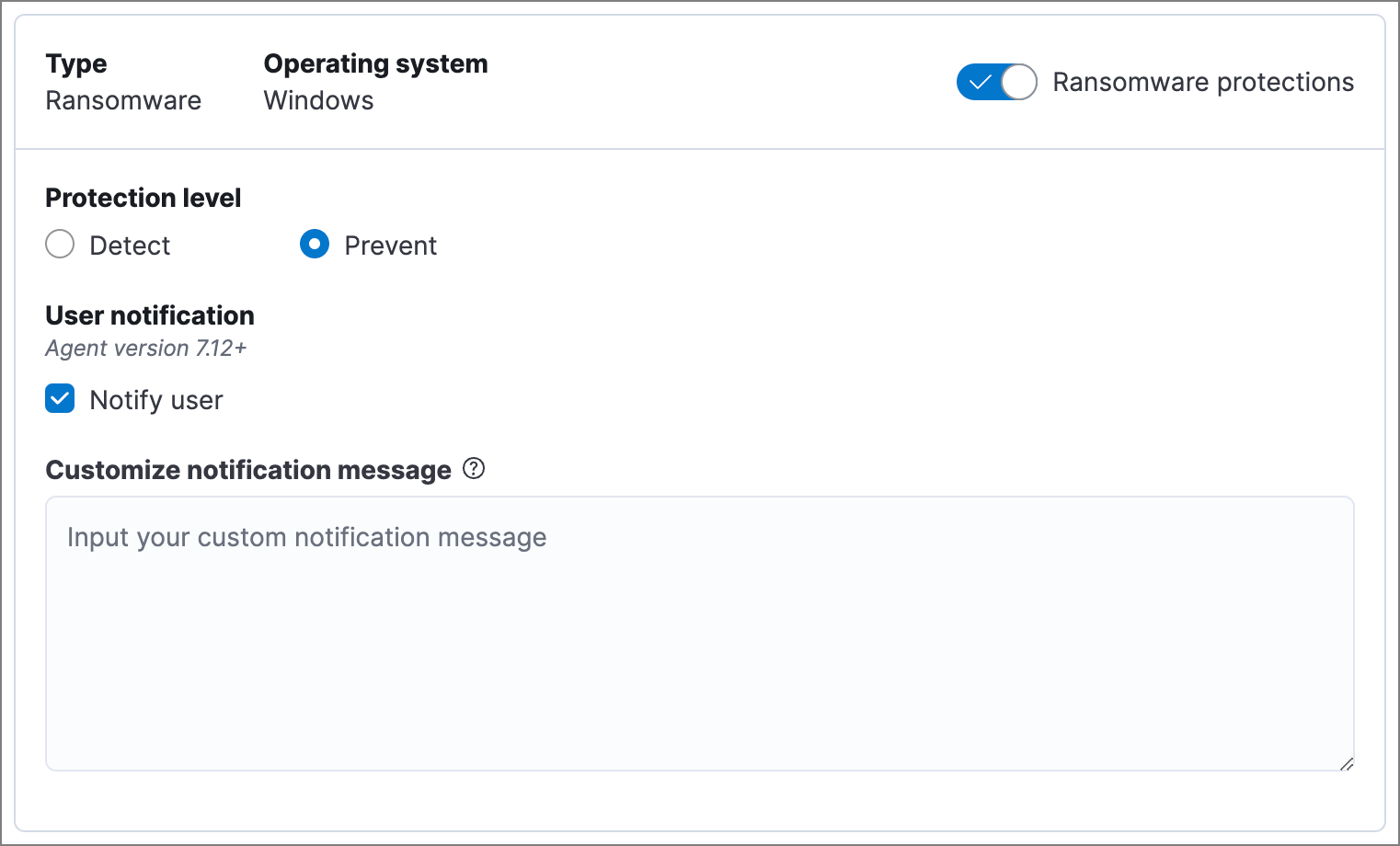Click the Ransomware type value
Image resolution: width=1400 pixels, height=846 pixels.
tap(123, 100)
